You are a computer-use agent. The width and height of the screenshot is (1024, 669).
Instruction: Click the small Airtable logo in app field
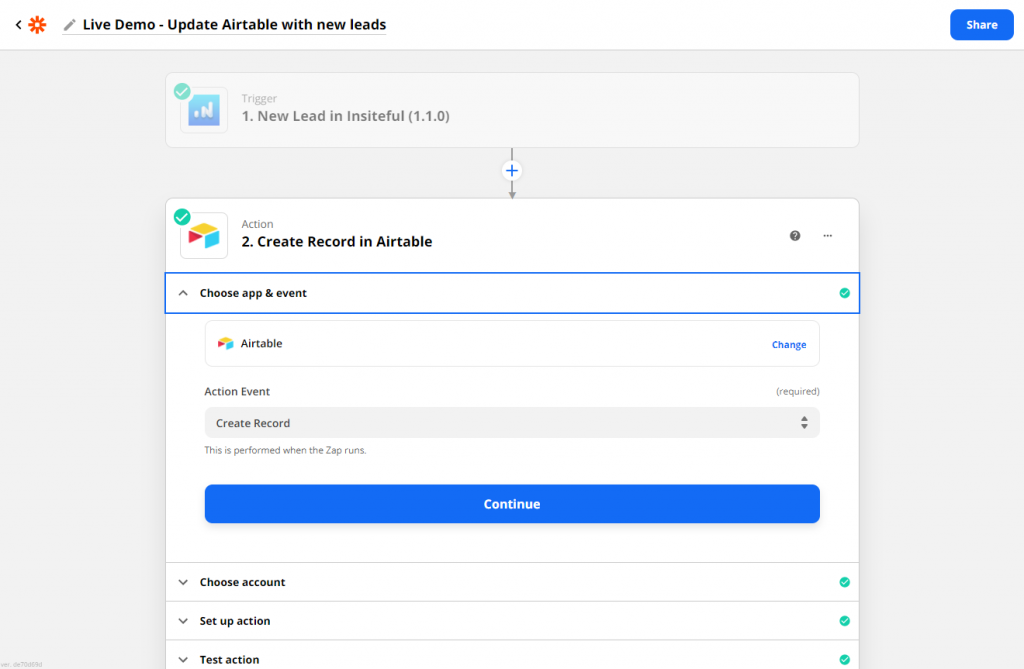tap(225, 344)
